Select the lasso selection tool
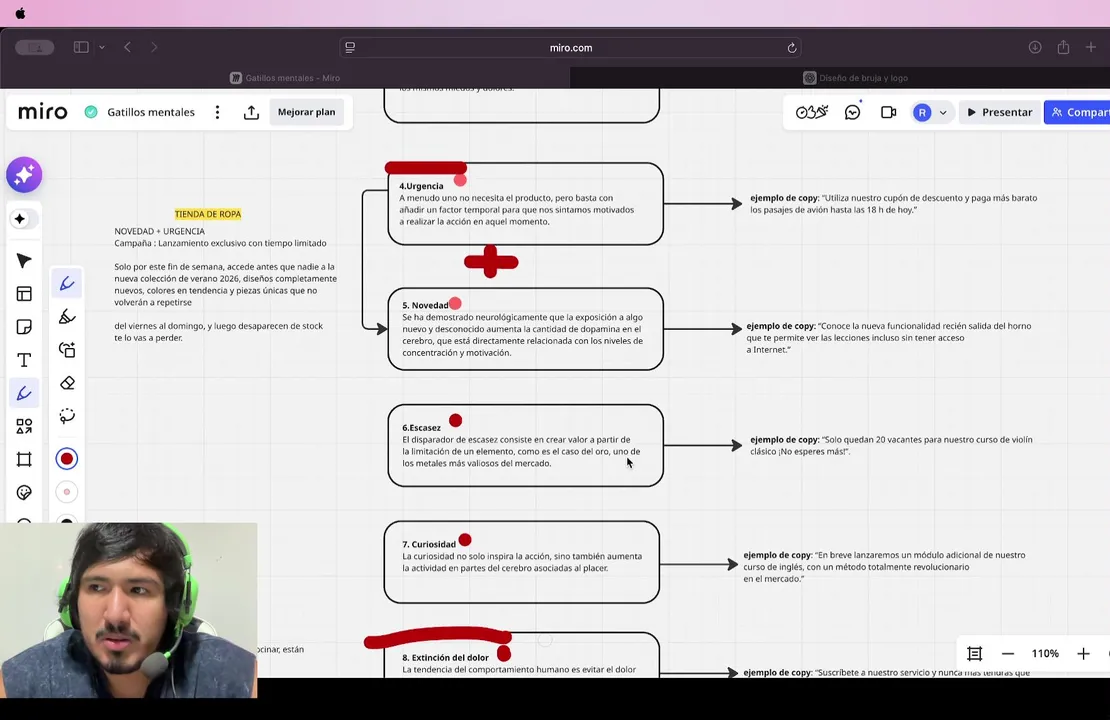 pos(67,416)
